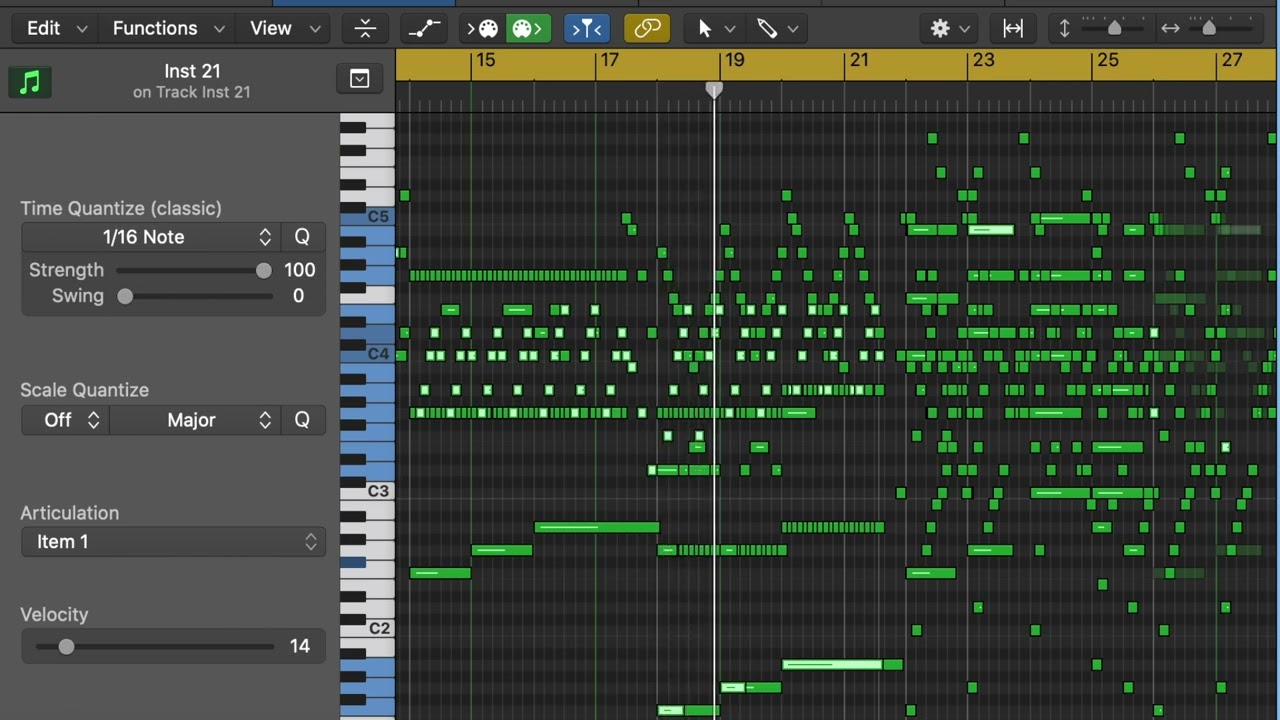
Task: Click the Time Quantize (classic) label
Action: click(121, 208)
